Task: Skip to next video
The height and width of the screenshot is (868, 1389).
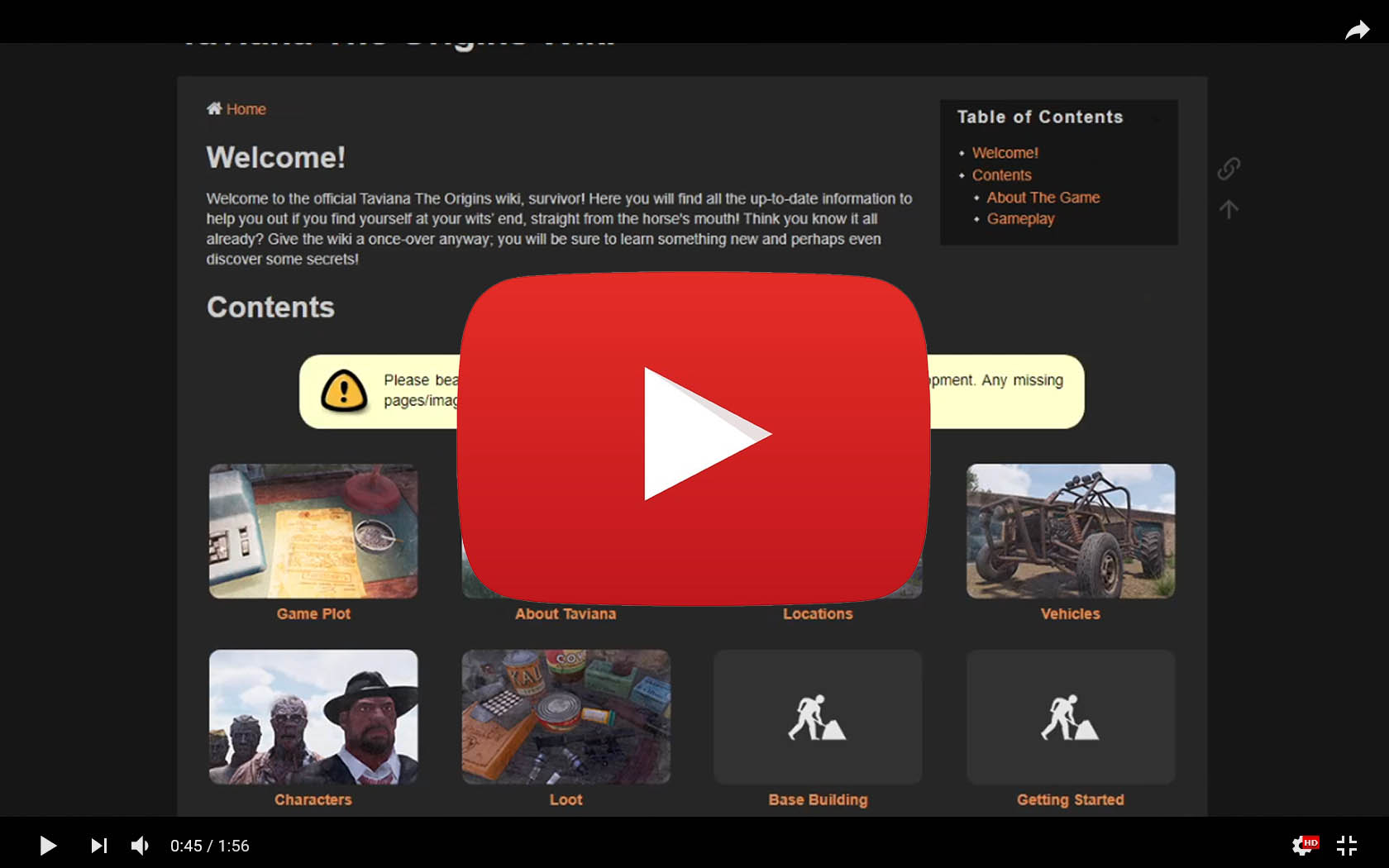Action: pyautogui.click(x=98, y=845)
